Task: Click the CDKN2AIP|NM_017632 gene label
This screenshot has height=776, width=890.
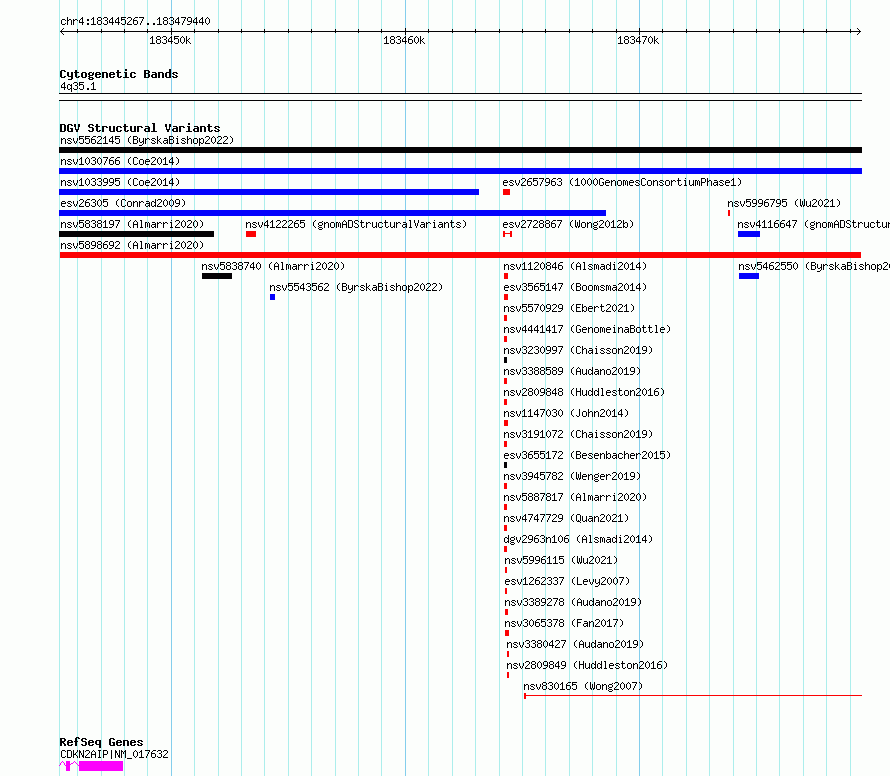Action: (114, 754)
